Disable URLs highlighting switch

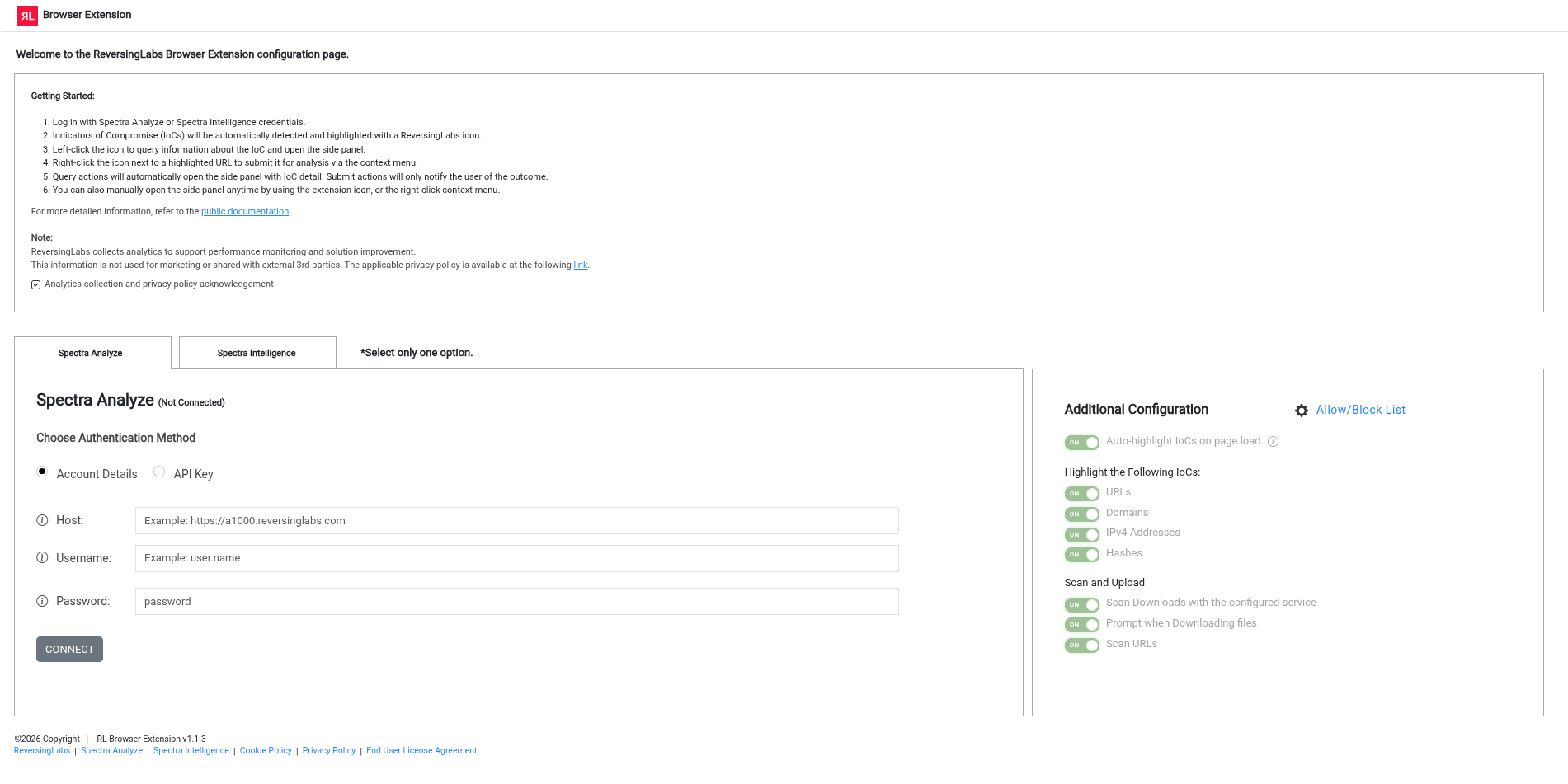tap(1082, 494)
